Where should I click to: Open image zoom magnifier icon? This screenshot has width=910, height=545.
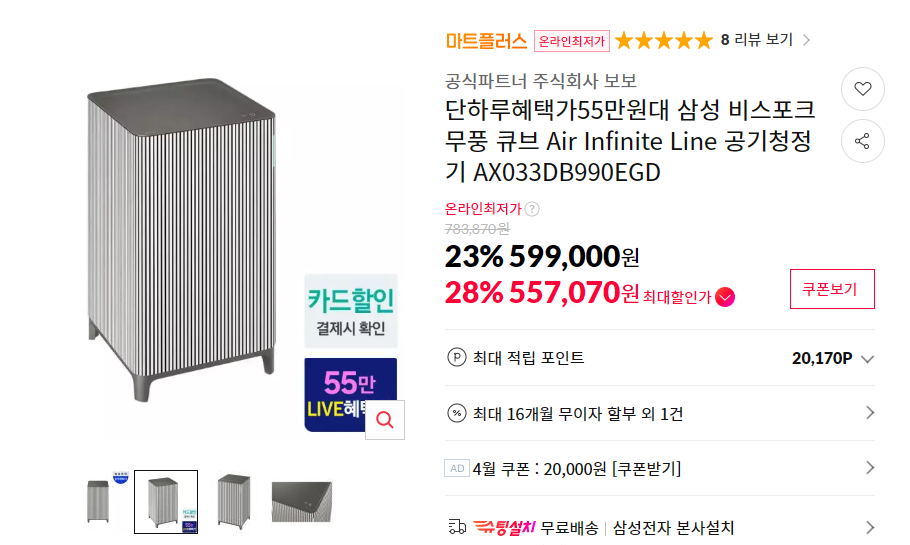click(384, 420)
